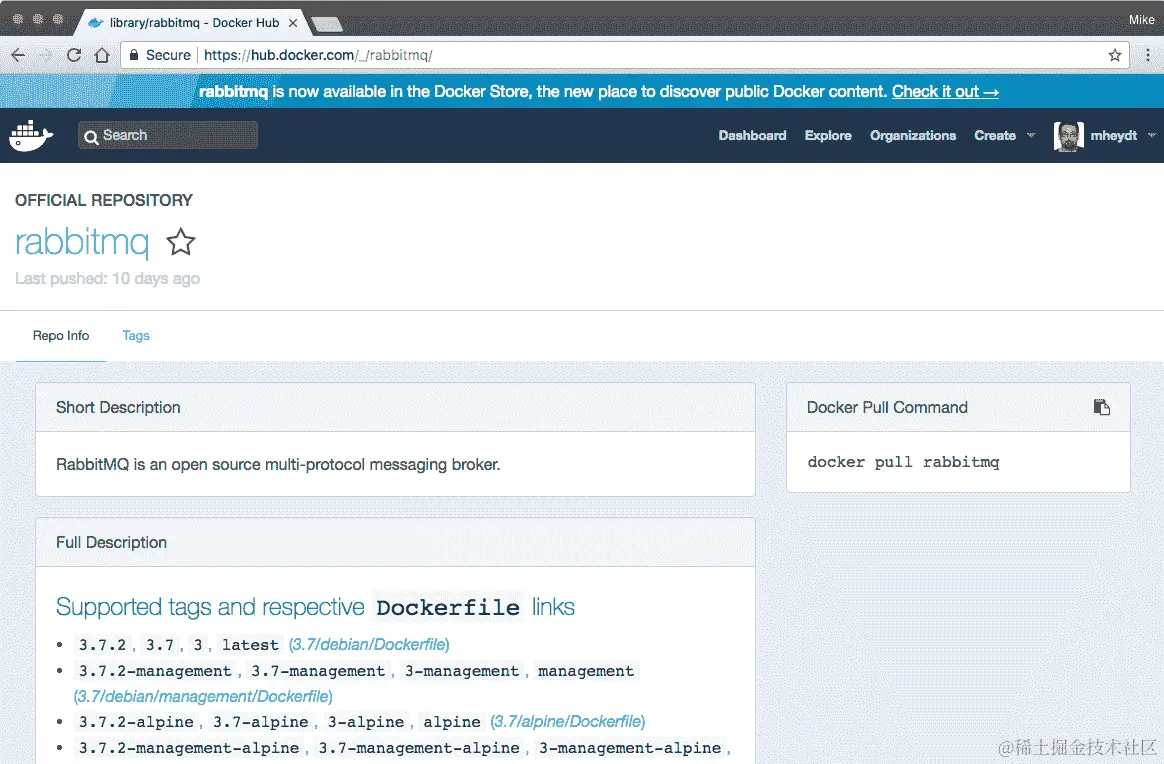This screenshot has height=764, width=1164.
Task: Click the Short Description panel header
Action: (x=395, y=407)
